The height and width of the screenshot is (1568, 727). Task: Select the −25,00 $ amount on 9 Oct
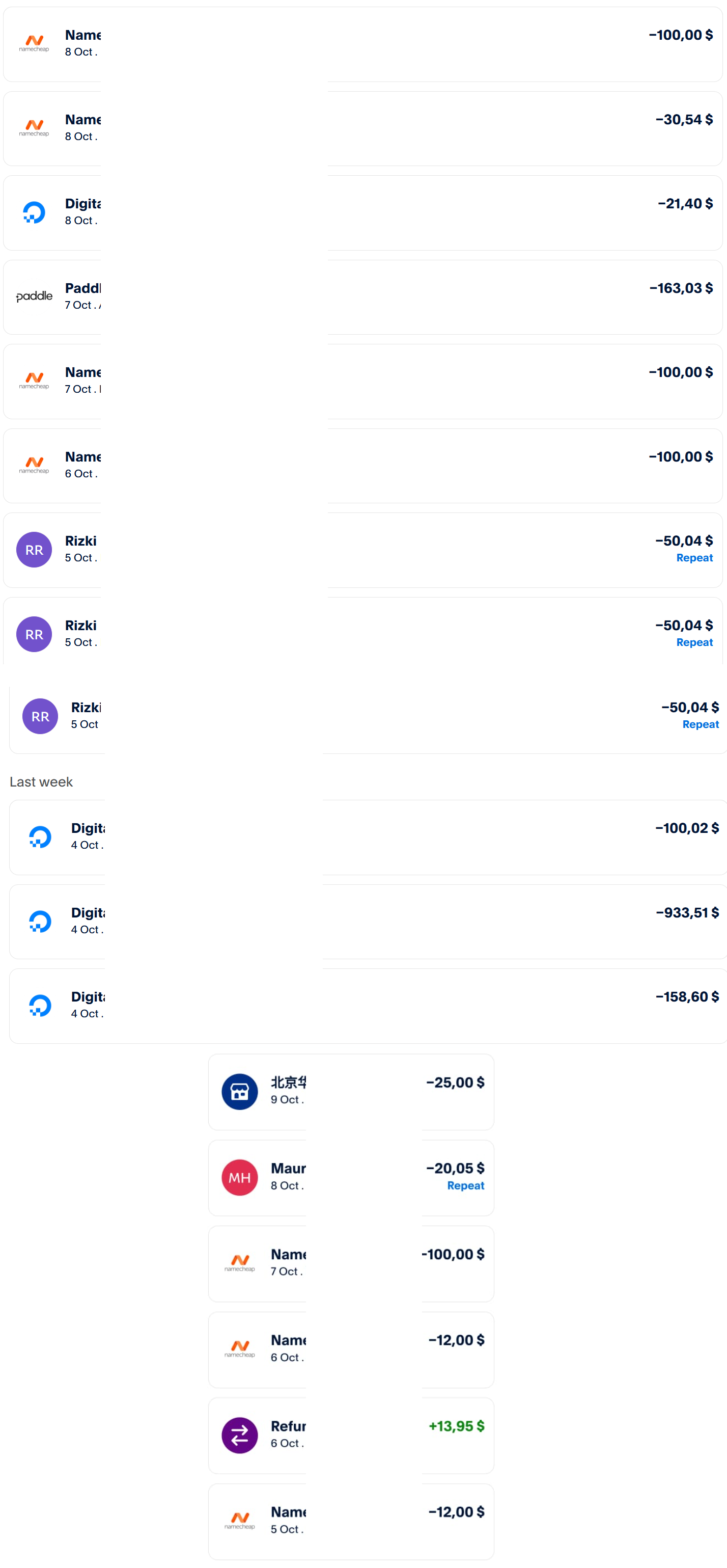coord(455,1082)
